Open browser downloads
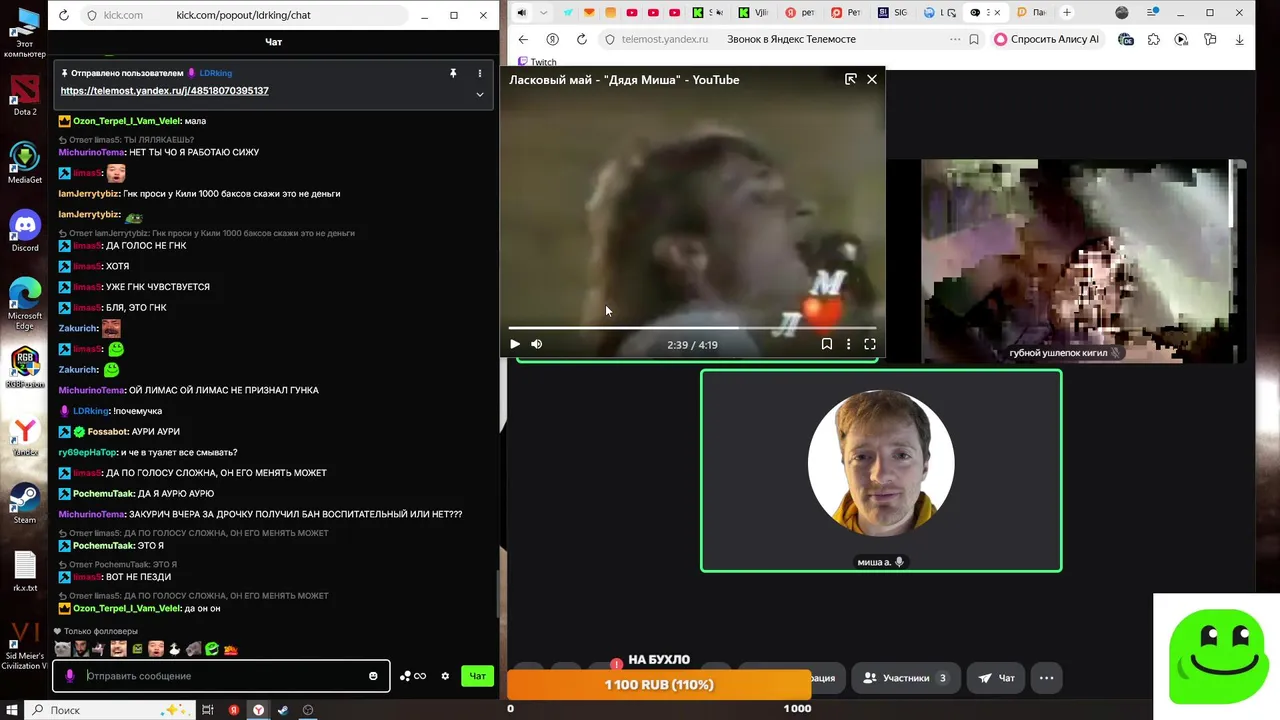The height and width of the screenshot is (720, 1280). pyautogui.click(x=1240, y=40)
